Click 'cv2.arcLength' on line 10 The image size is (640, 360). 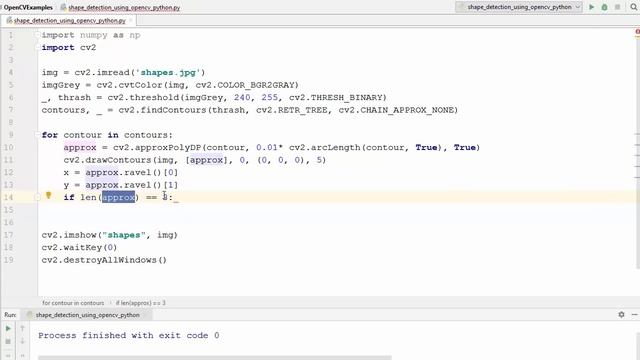pyautogui.click(x=324, y=147)
